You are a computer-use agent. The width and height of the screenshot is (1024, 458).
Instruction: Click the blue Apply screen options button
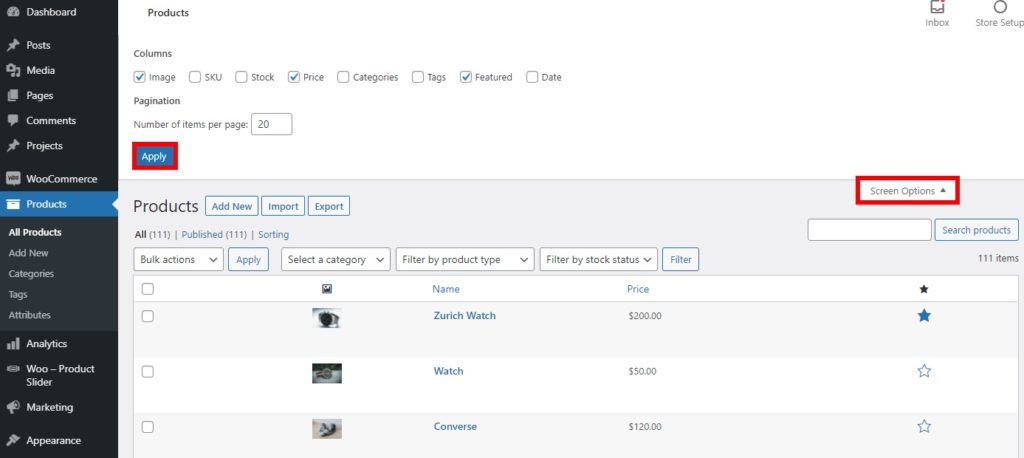(154, 157)
